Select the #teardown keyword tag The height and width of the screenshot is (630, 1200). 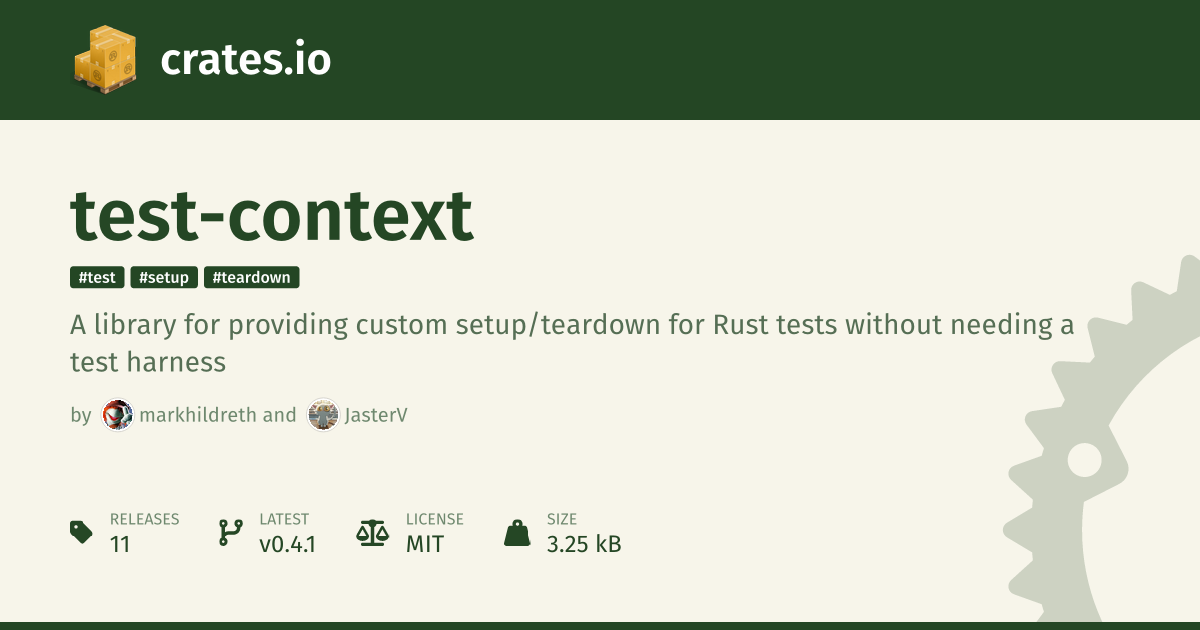(x=251, y=278)
